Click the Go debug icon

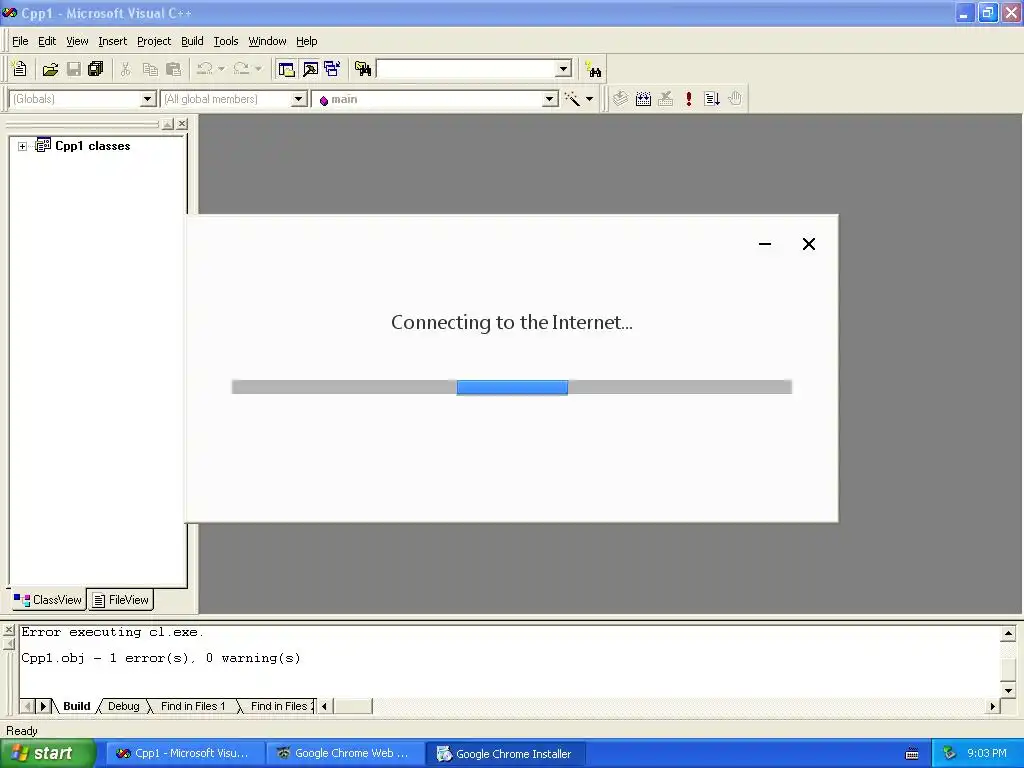712,99
